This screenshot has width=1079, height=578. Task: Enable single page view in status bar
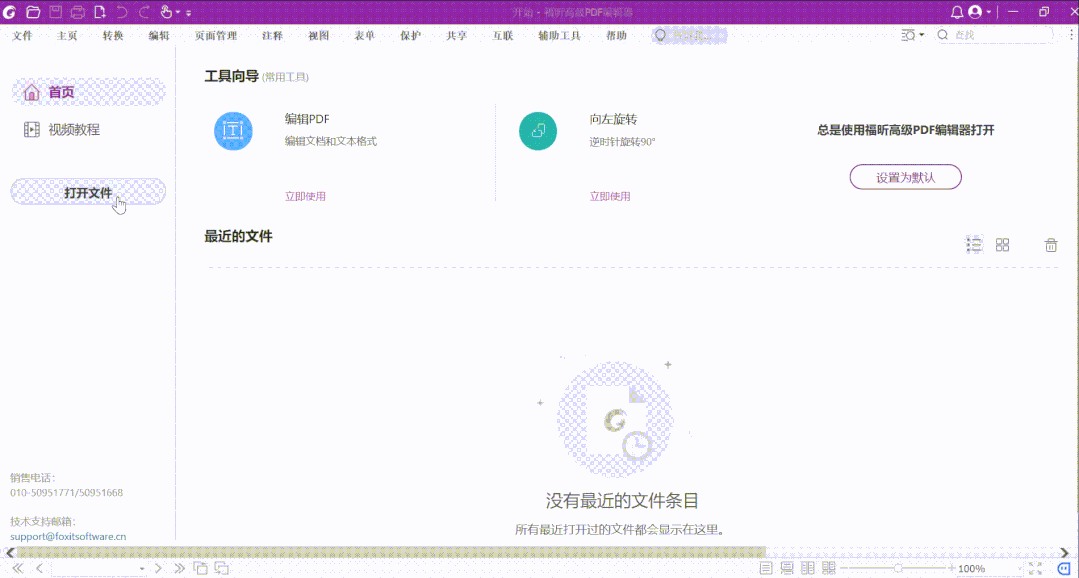766,569
